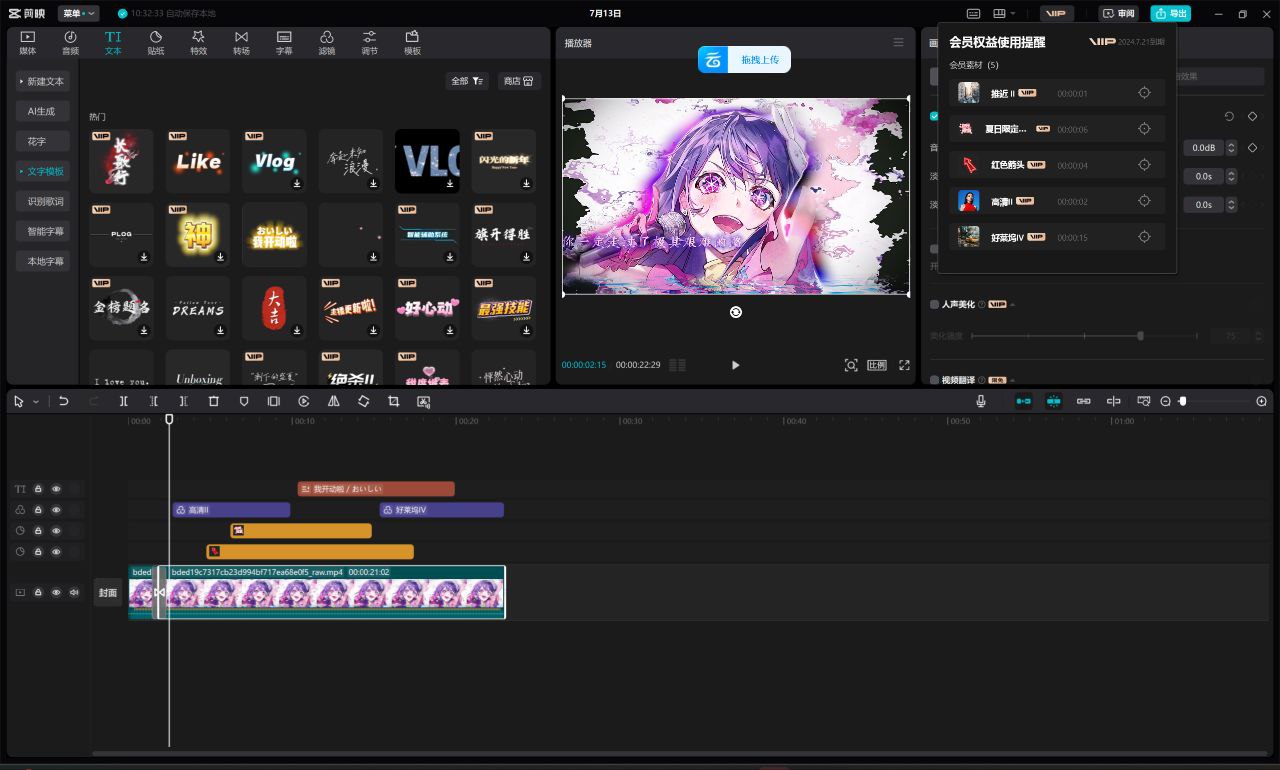The width and height of the screenshot is (1280, 770).
Task: Click the 封面 cover button
Action: coord(108,592)
